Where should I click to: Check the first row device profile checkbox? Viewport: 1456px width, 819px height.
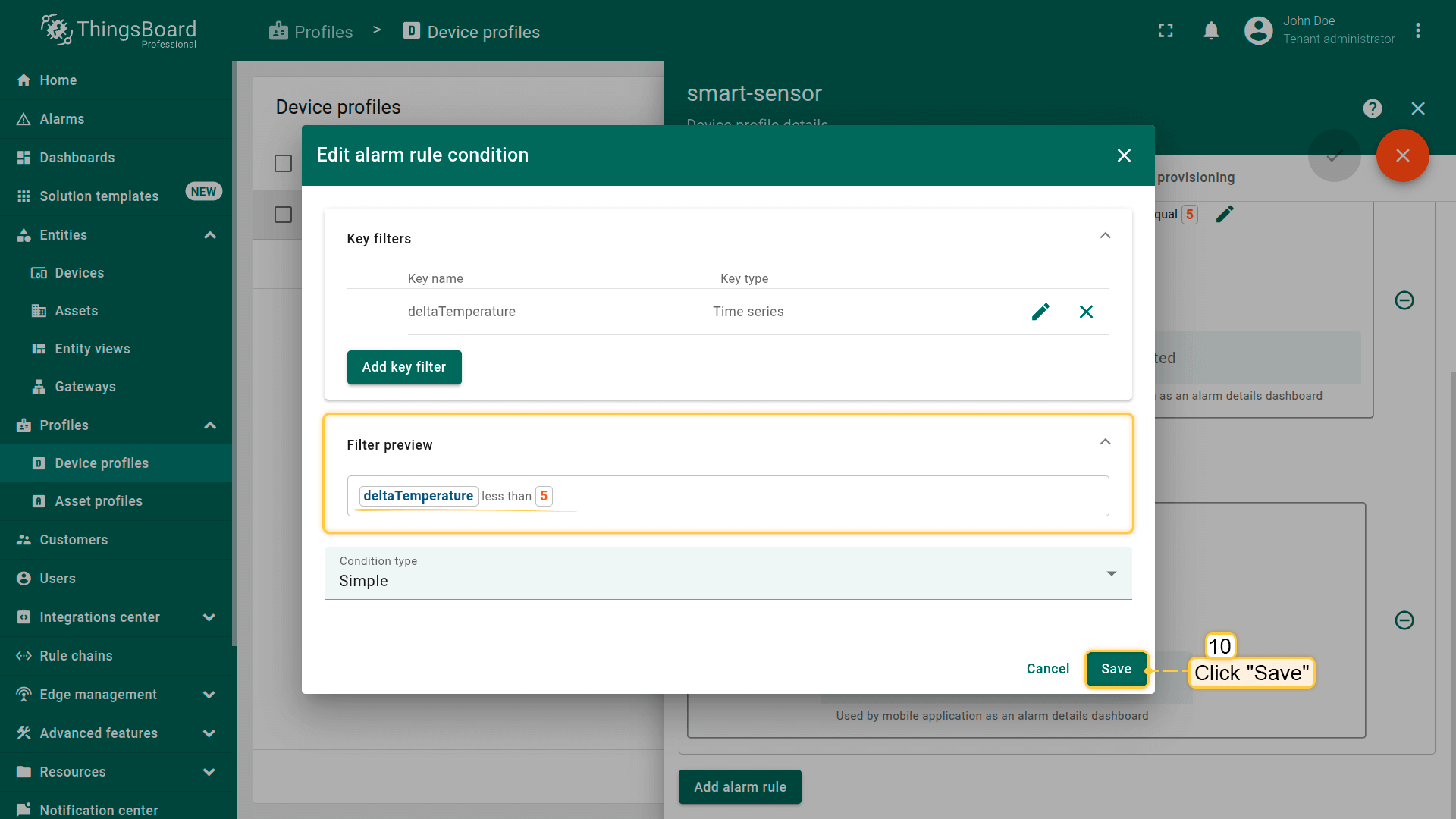coord(283,215)
